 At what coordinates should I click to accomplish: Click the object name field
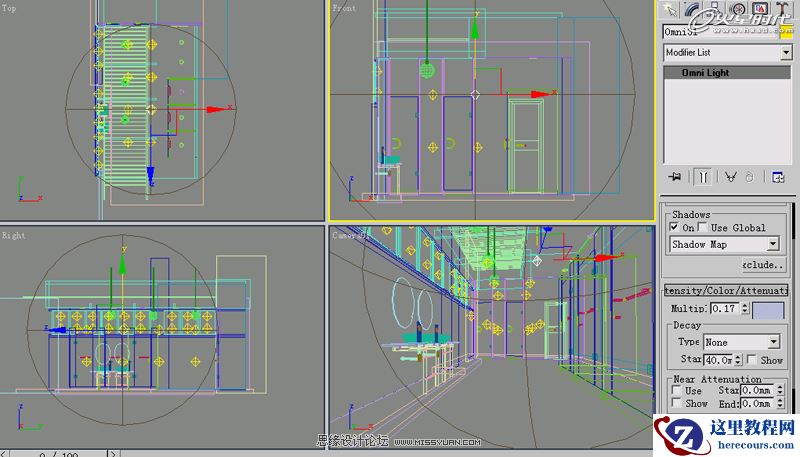(720, 32)
